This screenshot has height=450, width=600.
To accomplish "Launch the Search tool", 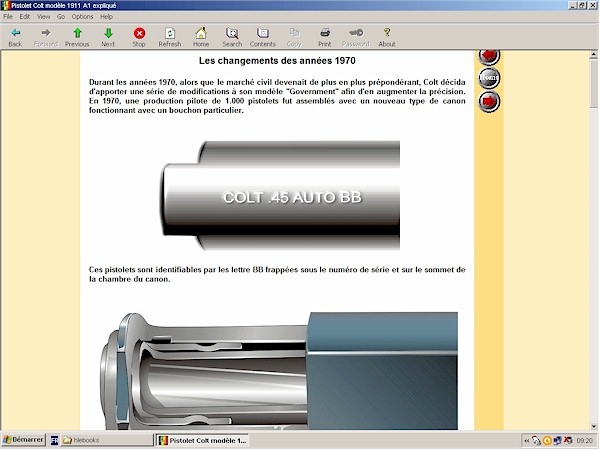I will point(232,37).
